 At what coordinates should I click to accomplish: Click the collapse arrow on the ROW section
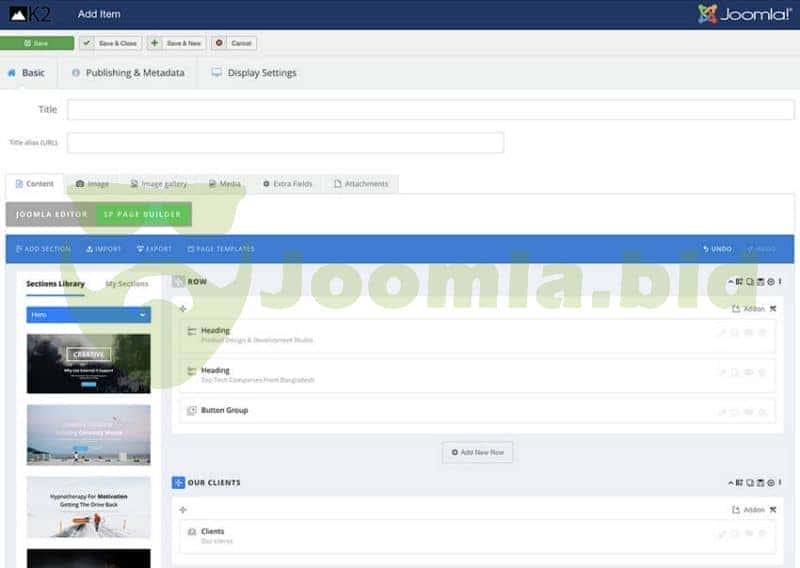pos(729,284)
